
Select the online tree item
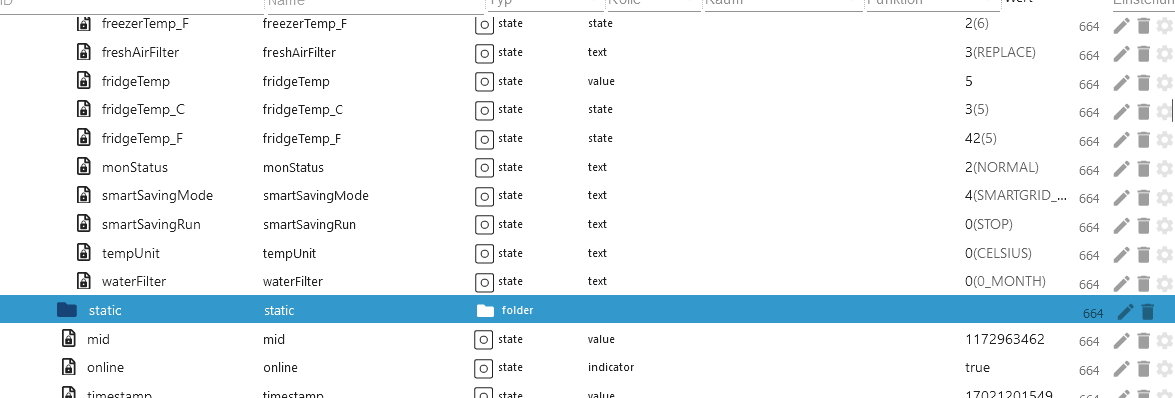pos(106,367)
